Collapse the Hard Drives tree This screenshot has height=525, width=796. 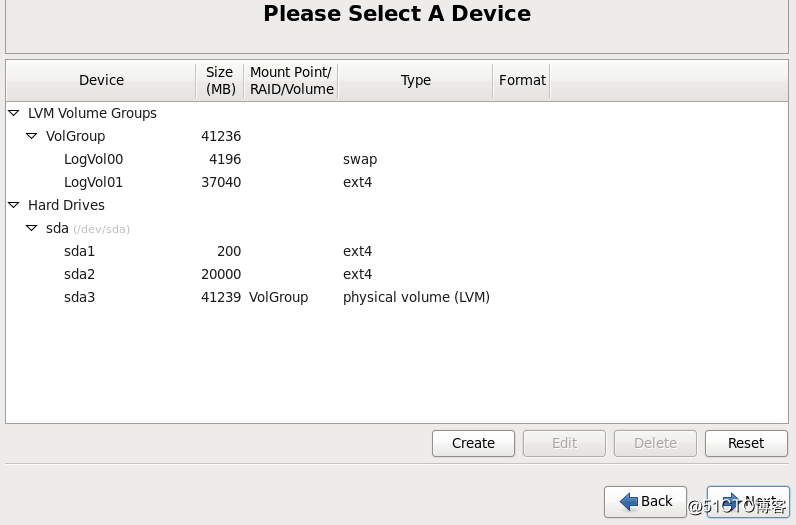[x=14, y=205]
